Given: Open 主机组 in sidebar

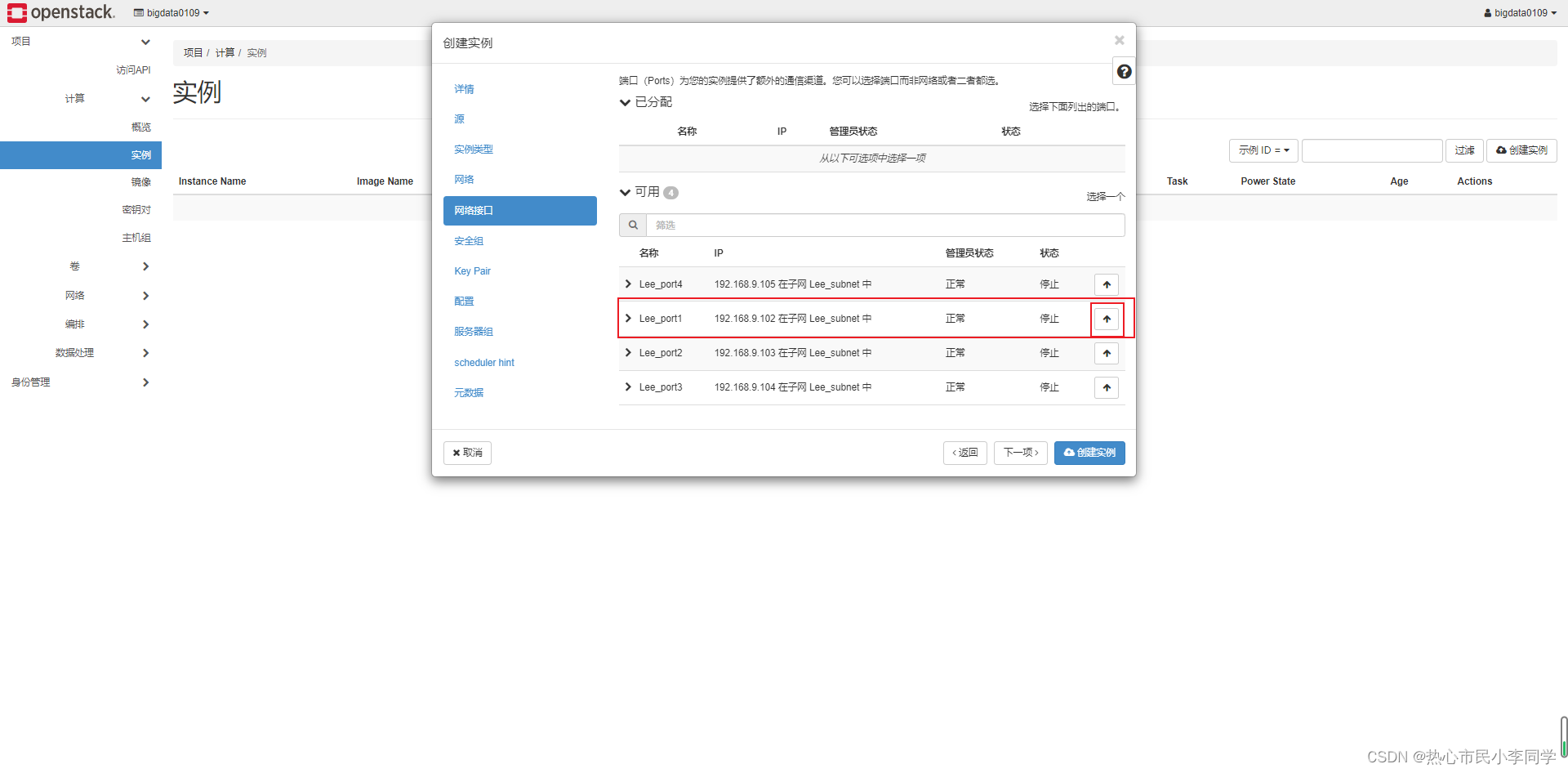Looking at the screenshot, I should (136, 238).
